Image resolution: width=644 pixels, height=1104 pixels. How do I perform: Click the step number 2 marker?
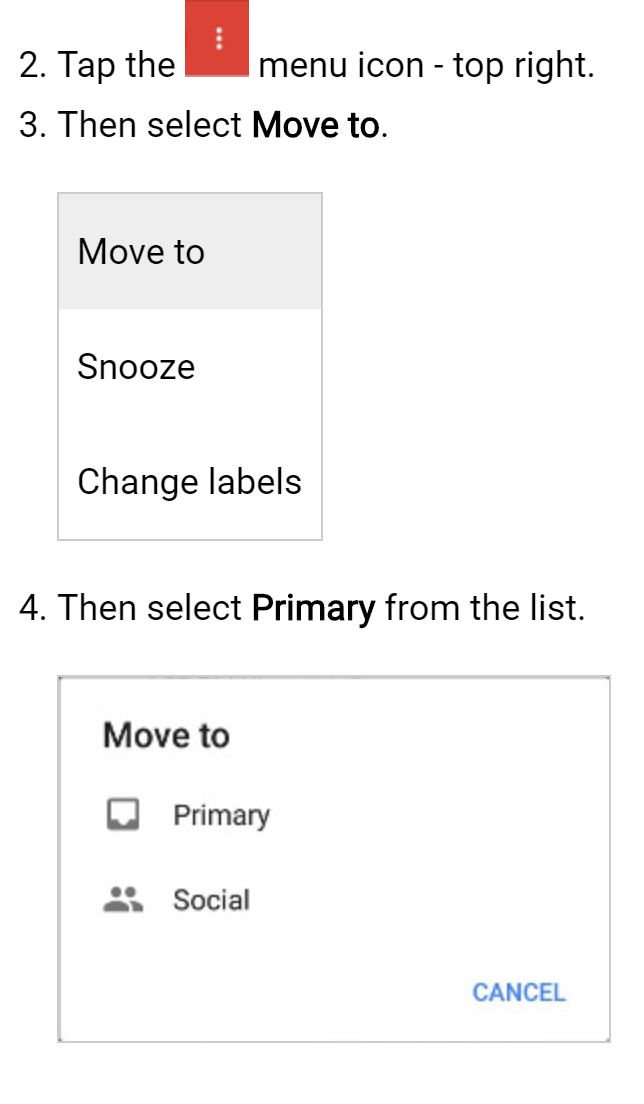[x=32, y=65]
